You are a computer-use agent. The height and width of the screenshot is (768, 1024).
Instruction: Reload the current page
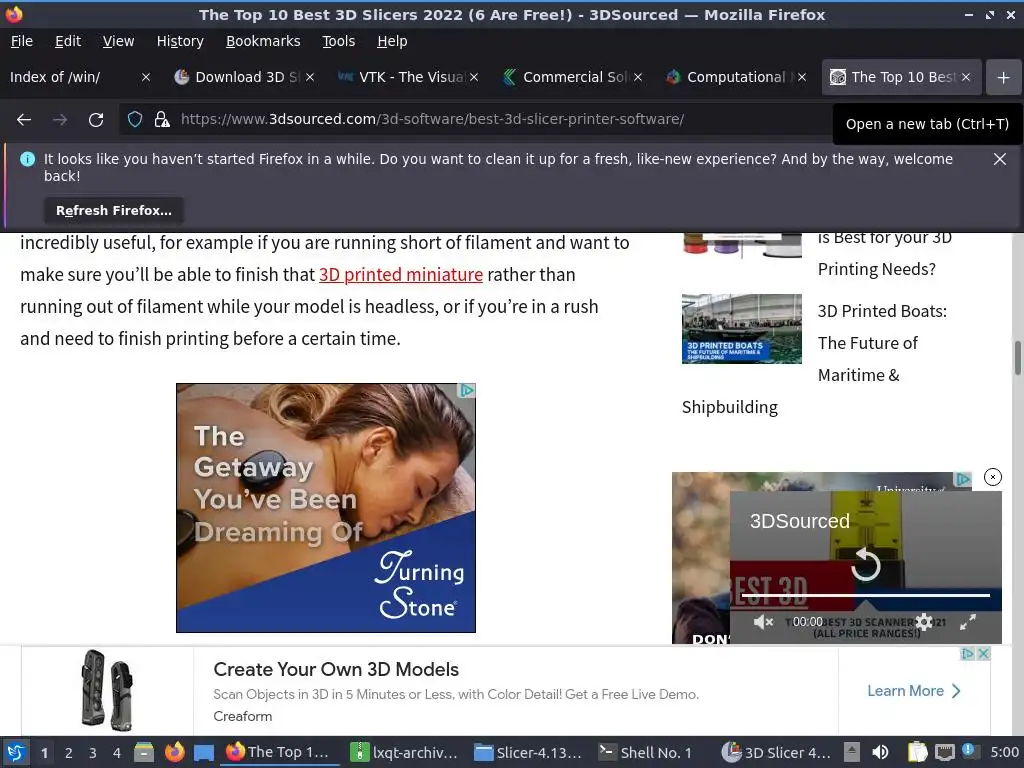[x=96, y=120]
